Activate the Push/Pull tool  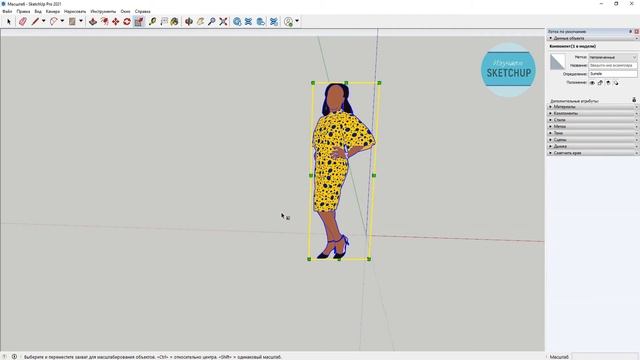(93, 22)
